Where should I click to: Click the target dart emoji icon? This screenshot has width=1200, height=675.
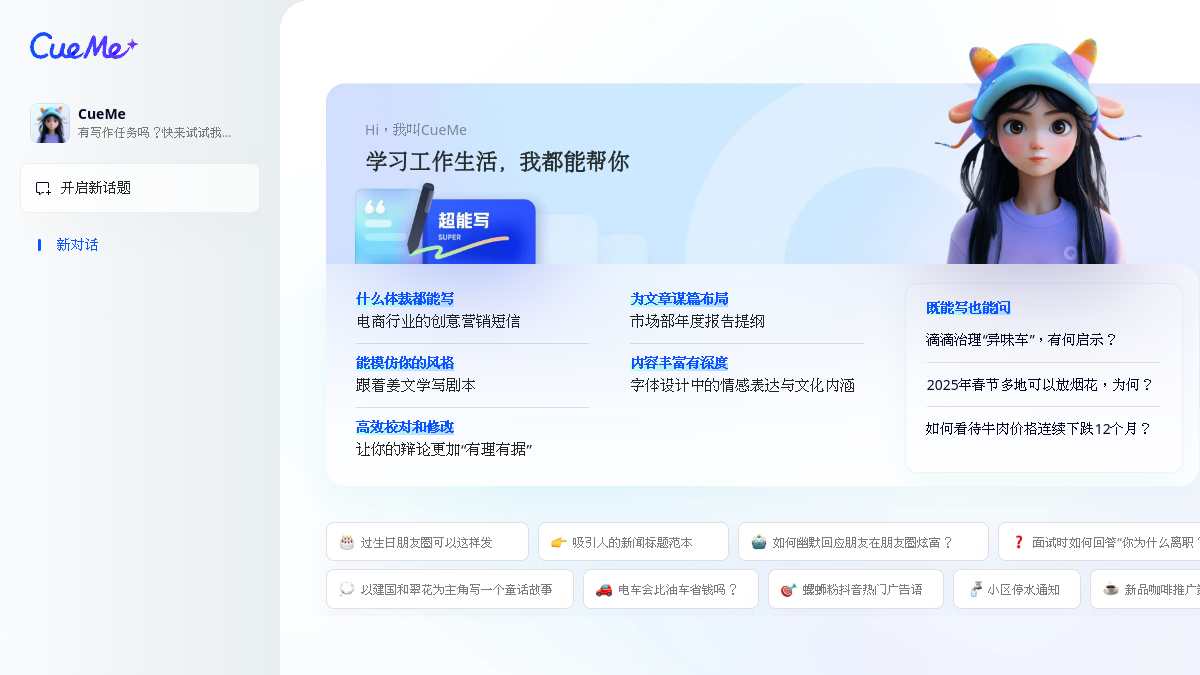pos(789,589)
